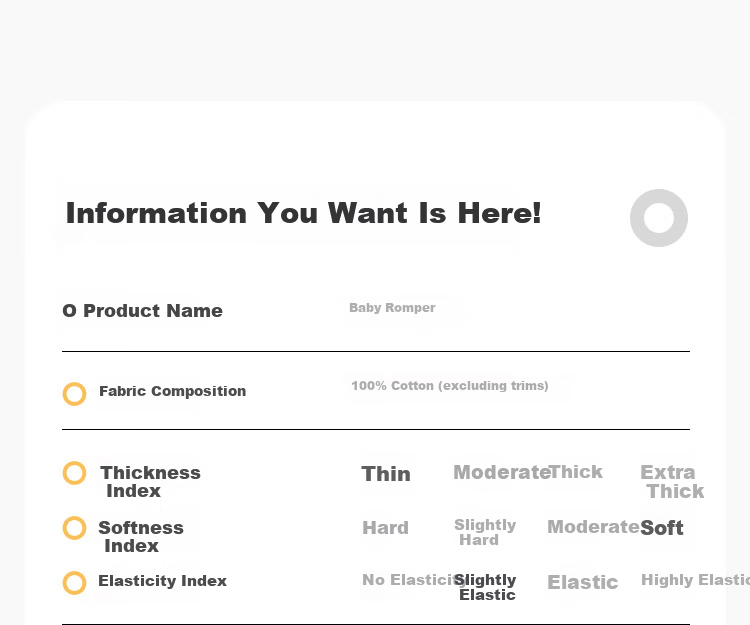Click the orange circle beside Elasticity Index
This screenshot has width=750, height=625.
pyautogui.click(x=75, y=583)
